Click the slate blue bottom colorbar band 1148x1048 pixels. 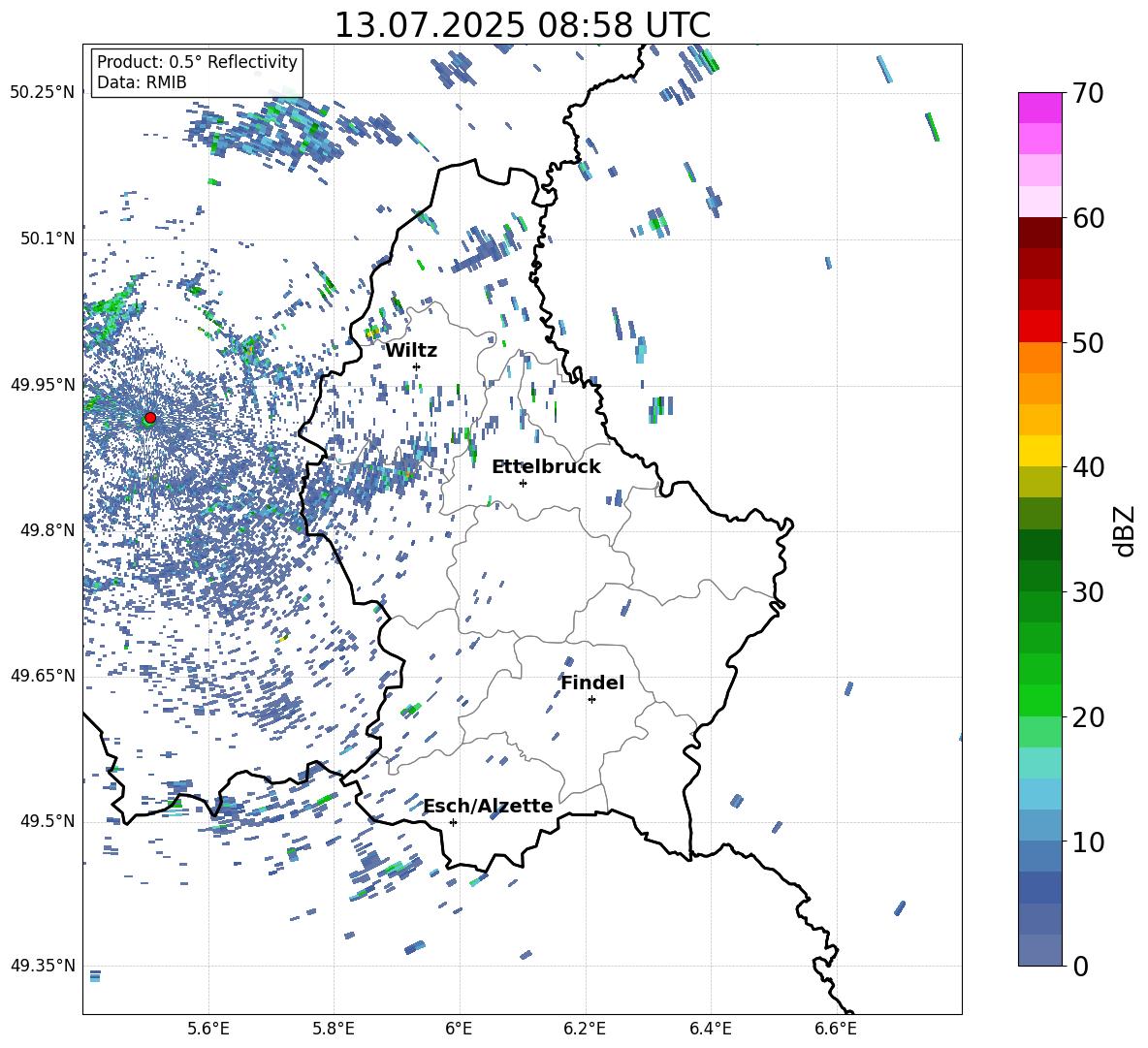point(1039,950)
